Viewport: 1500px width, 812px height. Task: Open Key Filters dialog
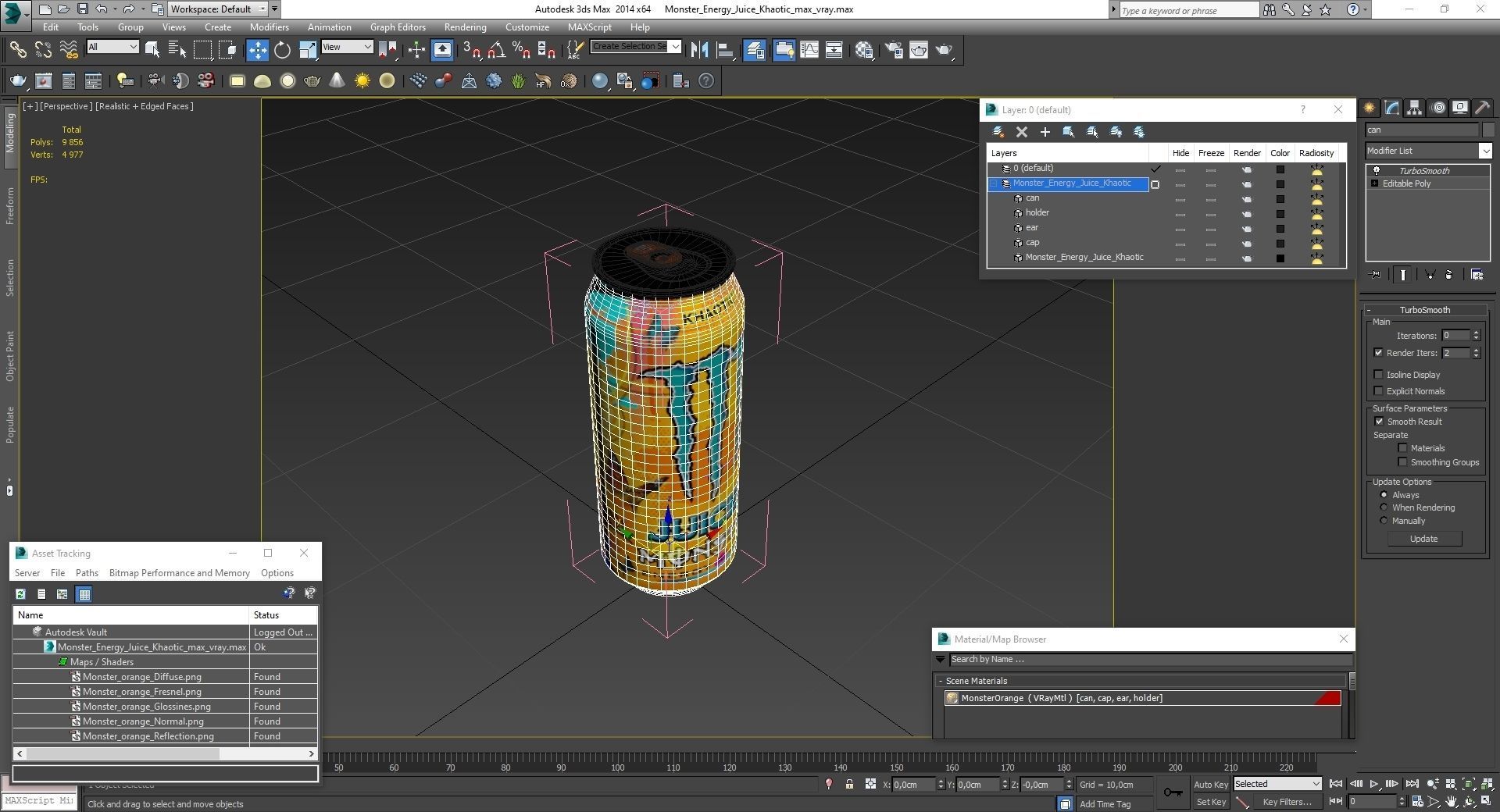[1287, 802]
